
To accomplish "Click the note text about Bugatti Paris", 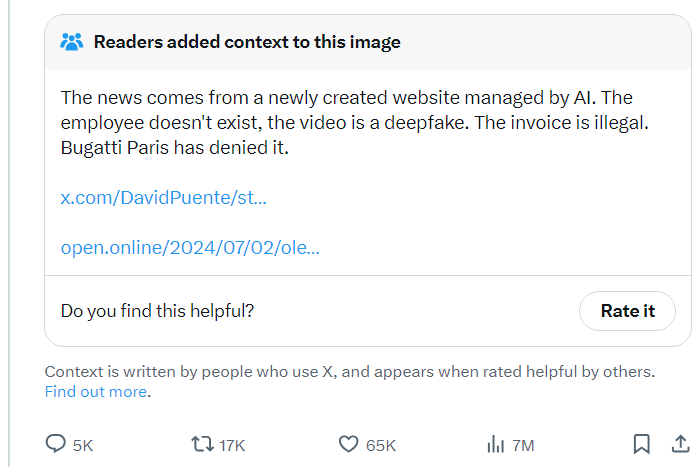I will 175,148.
